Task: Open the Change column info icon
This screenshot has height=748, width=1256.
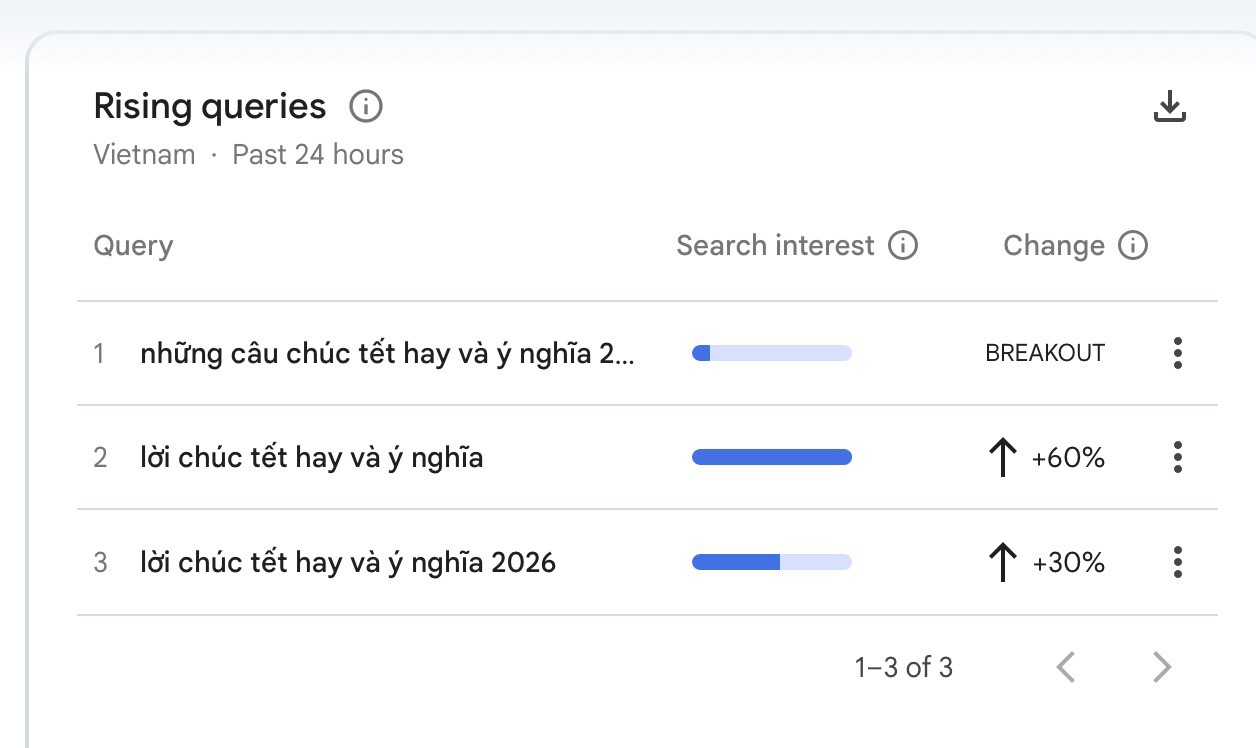Action: click(x=1135, y=245)
